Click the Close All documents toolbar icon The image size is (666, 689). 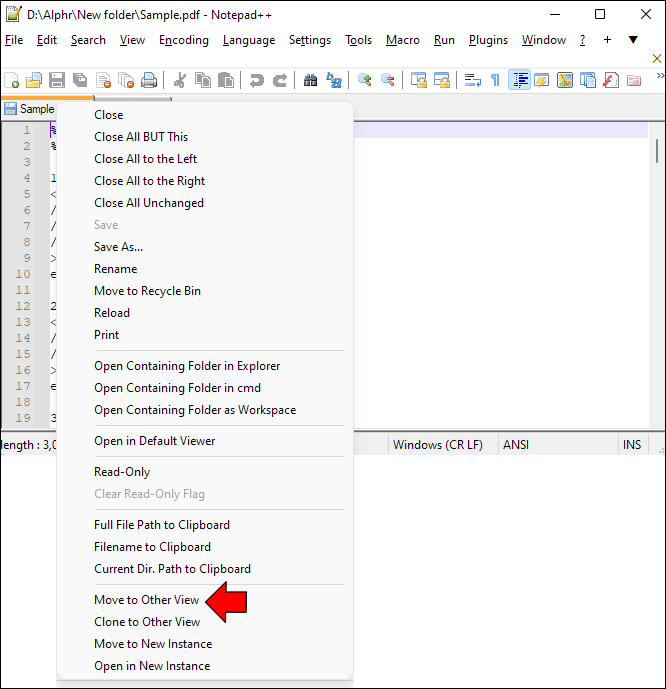[127, 80]
